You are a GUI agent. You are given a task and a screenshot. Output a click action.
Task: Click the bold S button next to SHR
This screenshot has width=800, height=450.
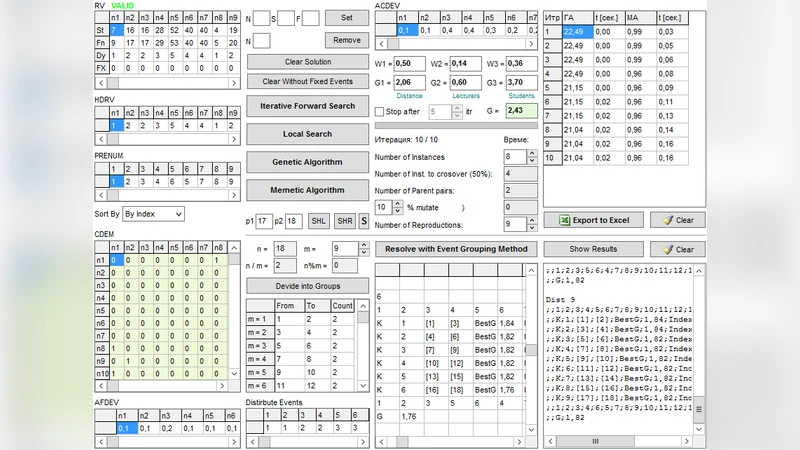pyautogui.click(x=364, y=220)
